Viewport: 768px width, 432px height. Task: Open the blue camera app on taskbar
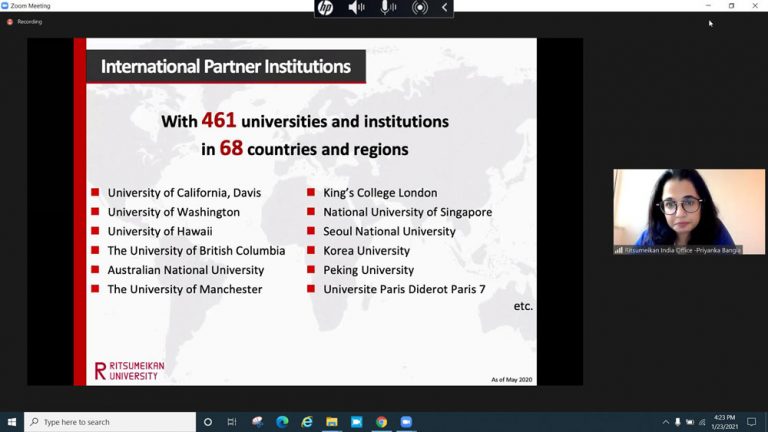(357, 422)
